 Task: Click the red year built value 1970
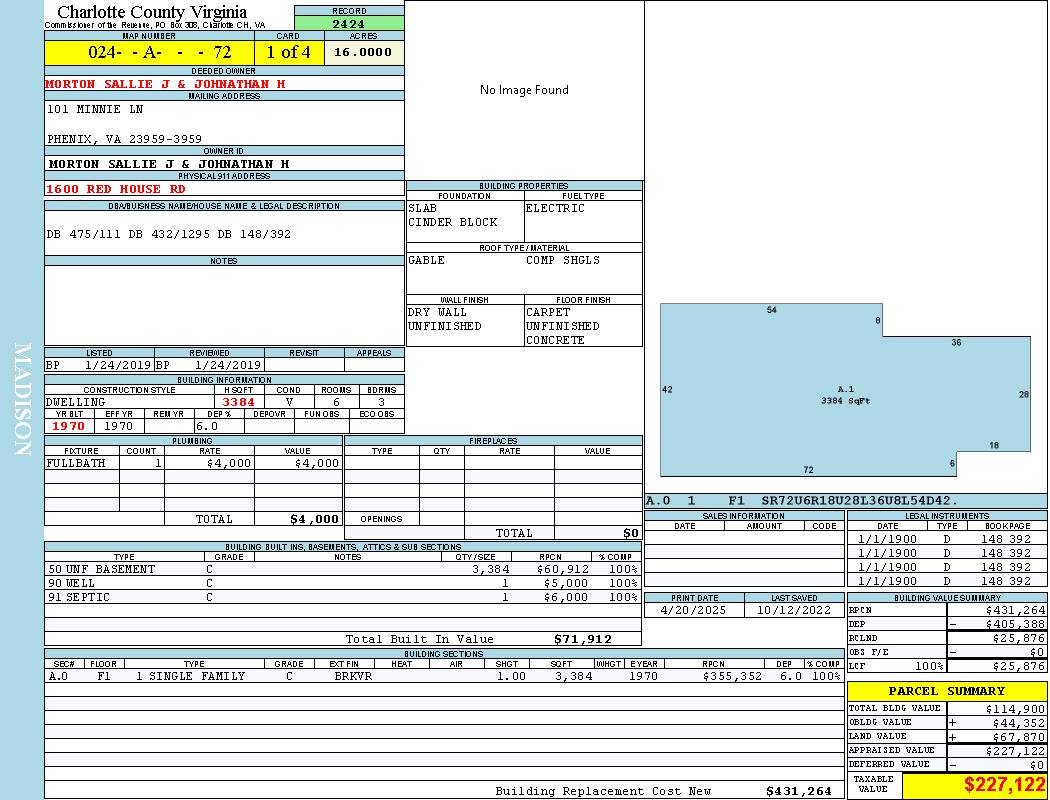[69, 426]
